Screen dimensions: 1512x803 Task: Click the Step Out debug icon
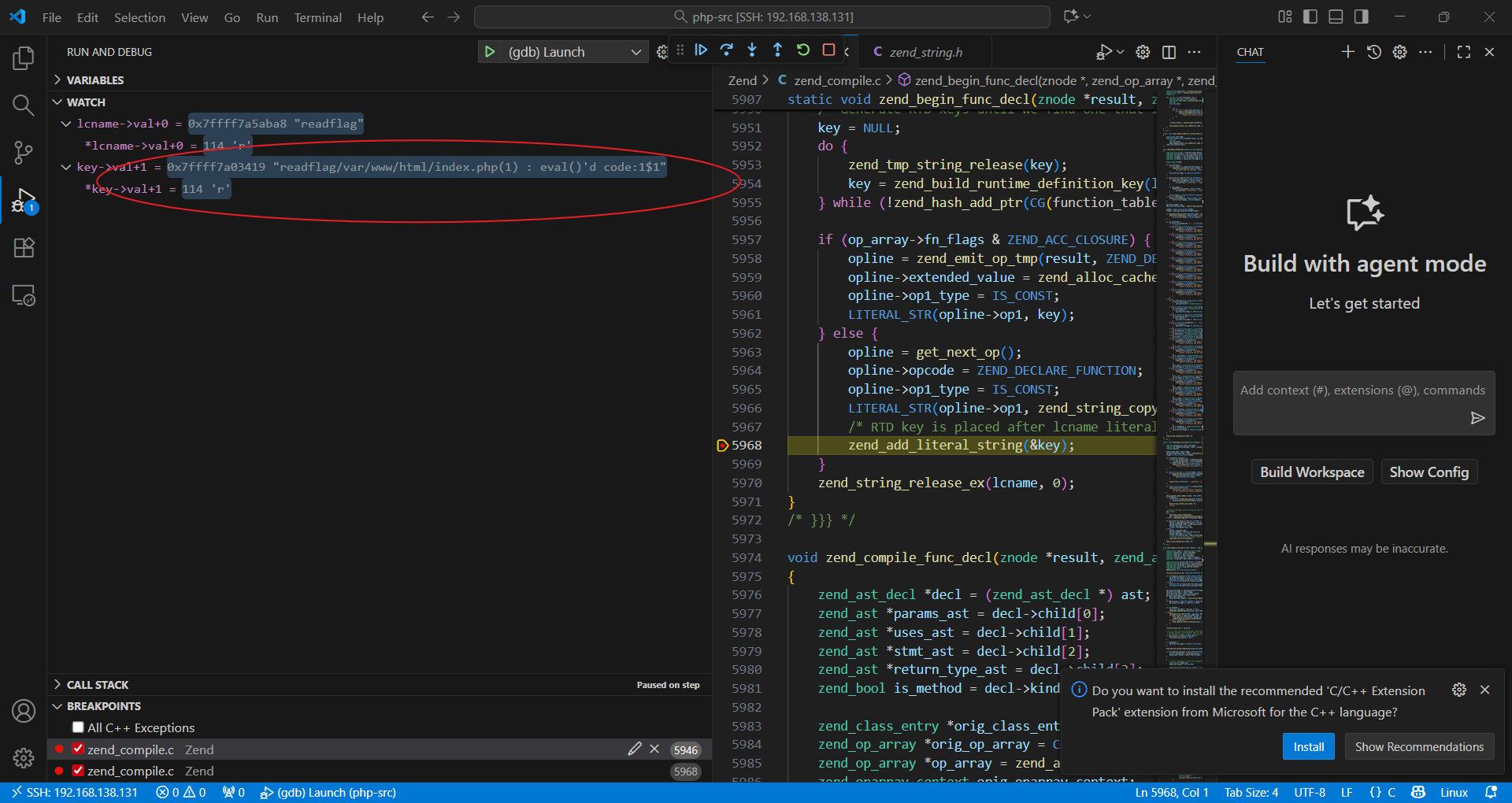tap(777, 50)
